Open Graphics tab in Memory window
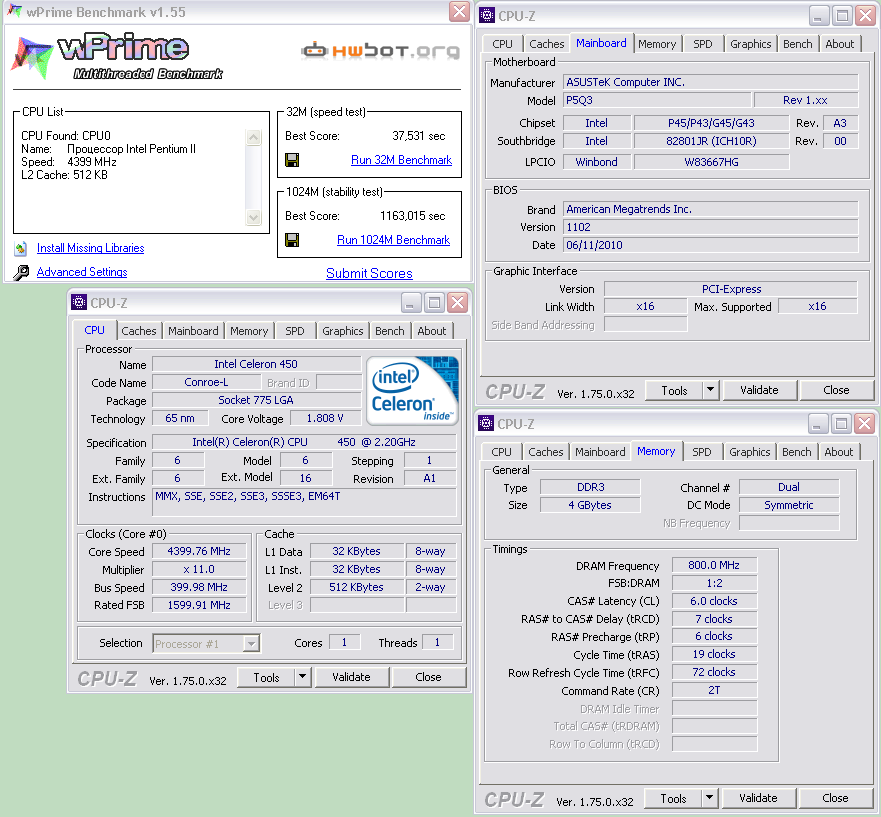This screenshot has height=817, width=881. coord(749,452)
